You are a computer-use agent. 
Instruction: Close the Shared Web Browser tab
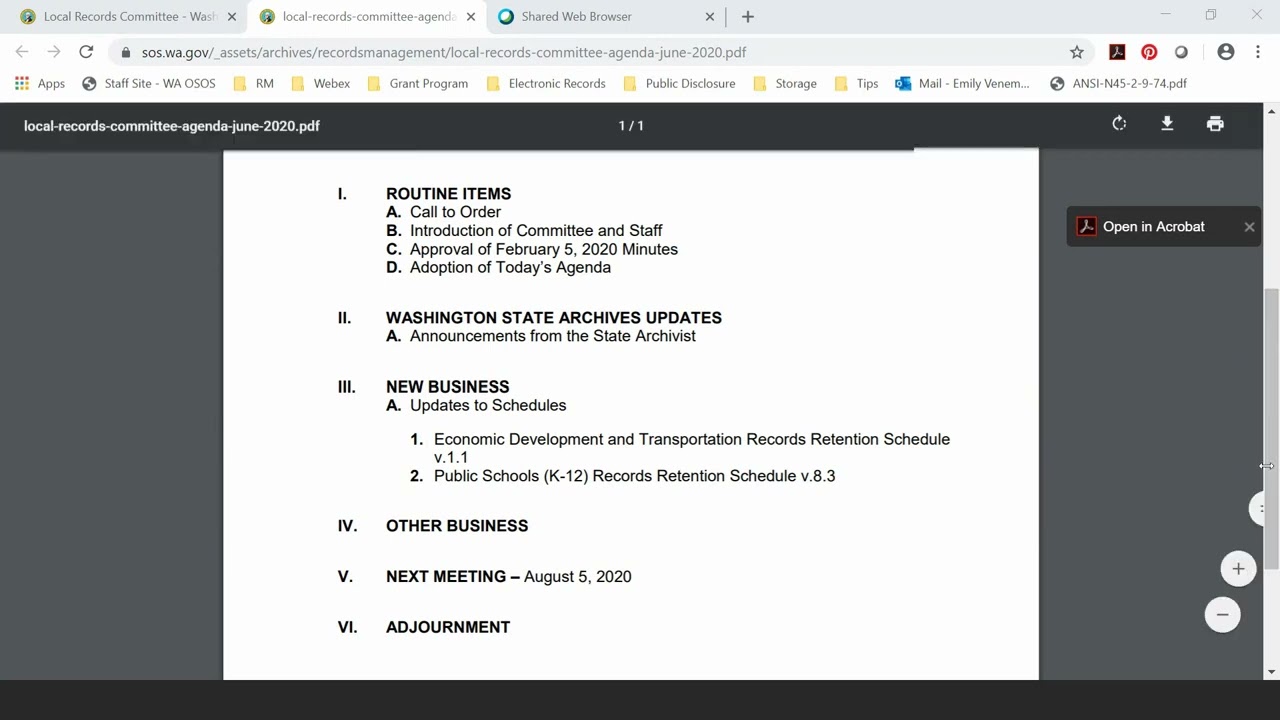(710, 16)
